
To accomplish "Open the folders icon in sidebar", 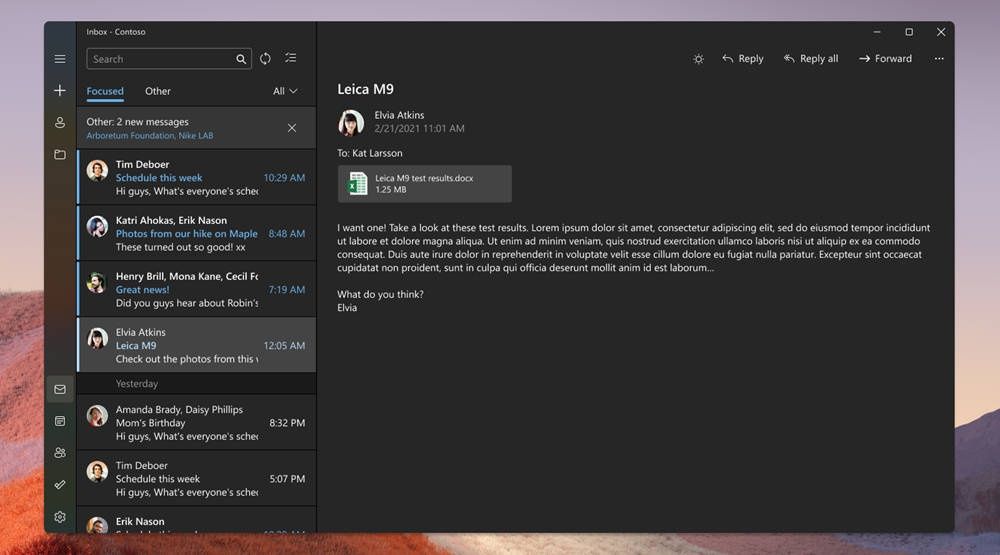I will click(60, 154).
